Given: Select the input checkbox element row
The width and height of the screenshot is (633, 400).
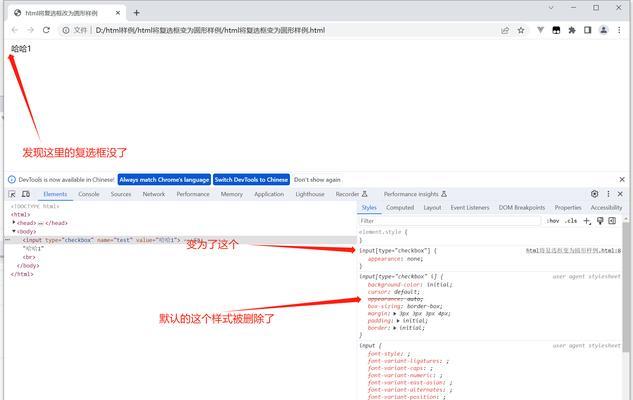Looking at the screenshot, I should click(x=180, y=240).
